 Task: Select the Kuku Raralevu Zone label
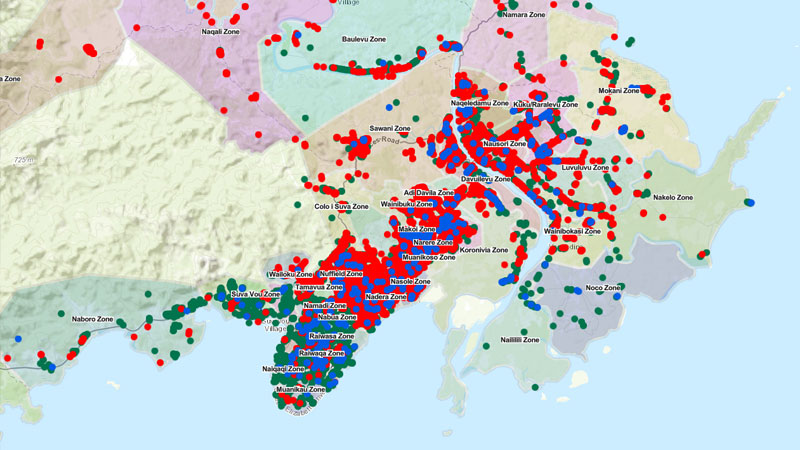pos(546,104)
